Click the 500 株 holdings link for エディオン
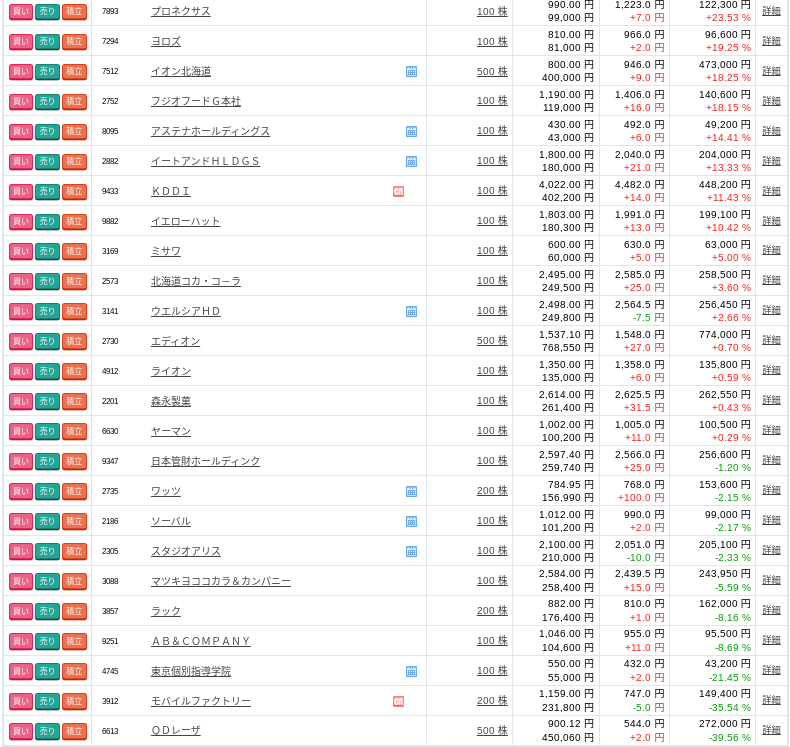The height and width of the screenshot is (747, 790). point(492,341)
